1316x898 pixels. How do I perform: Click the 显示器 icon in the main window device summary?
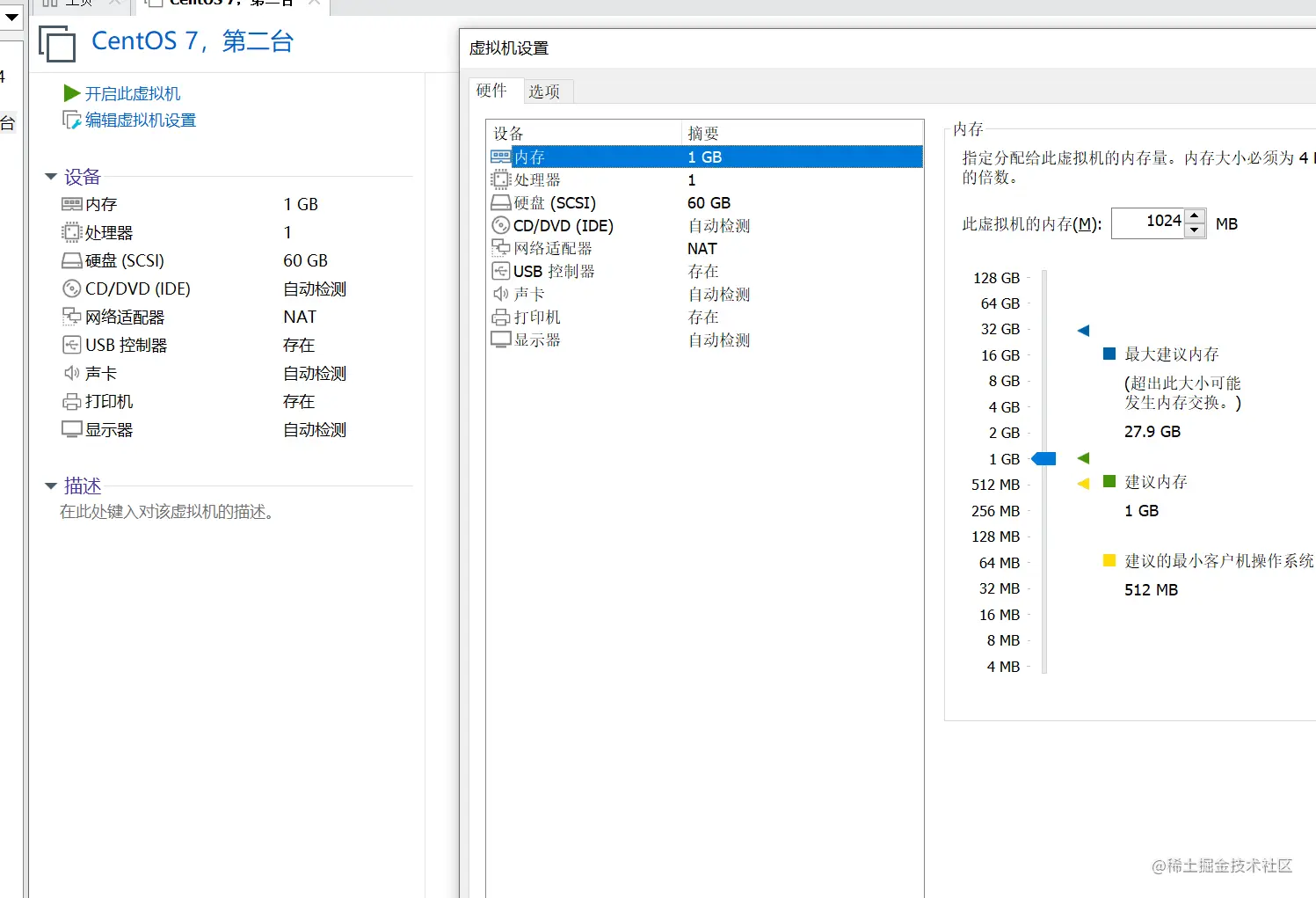point(71,429)
